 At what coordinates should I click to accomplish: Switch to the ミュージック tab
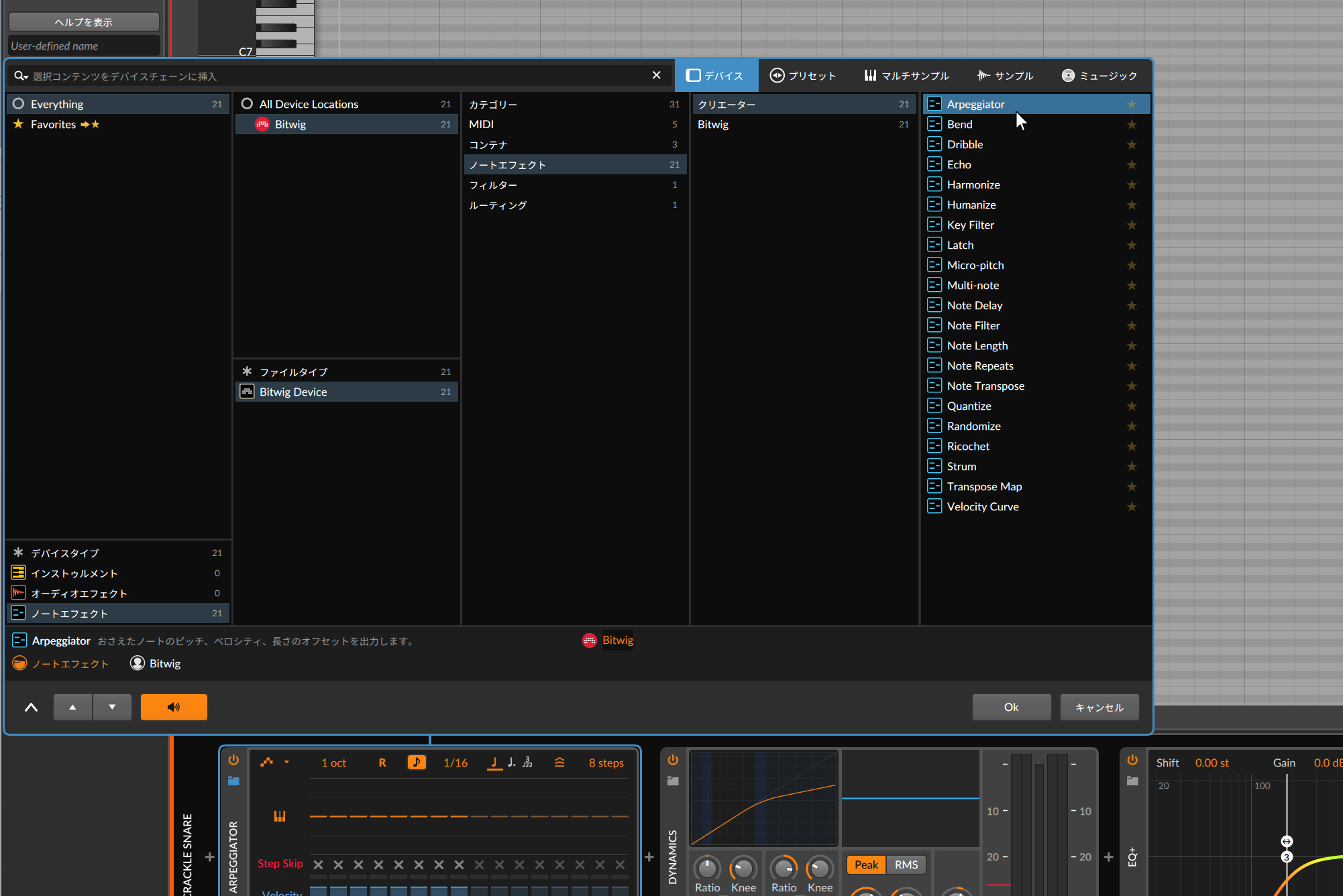(1099, 75)
